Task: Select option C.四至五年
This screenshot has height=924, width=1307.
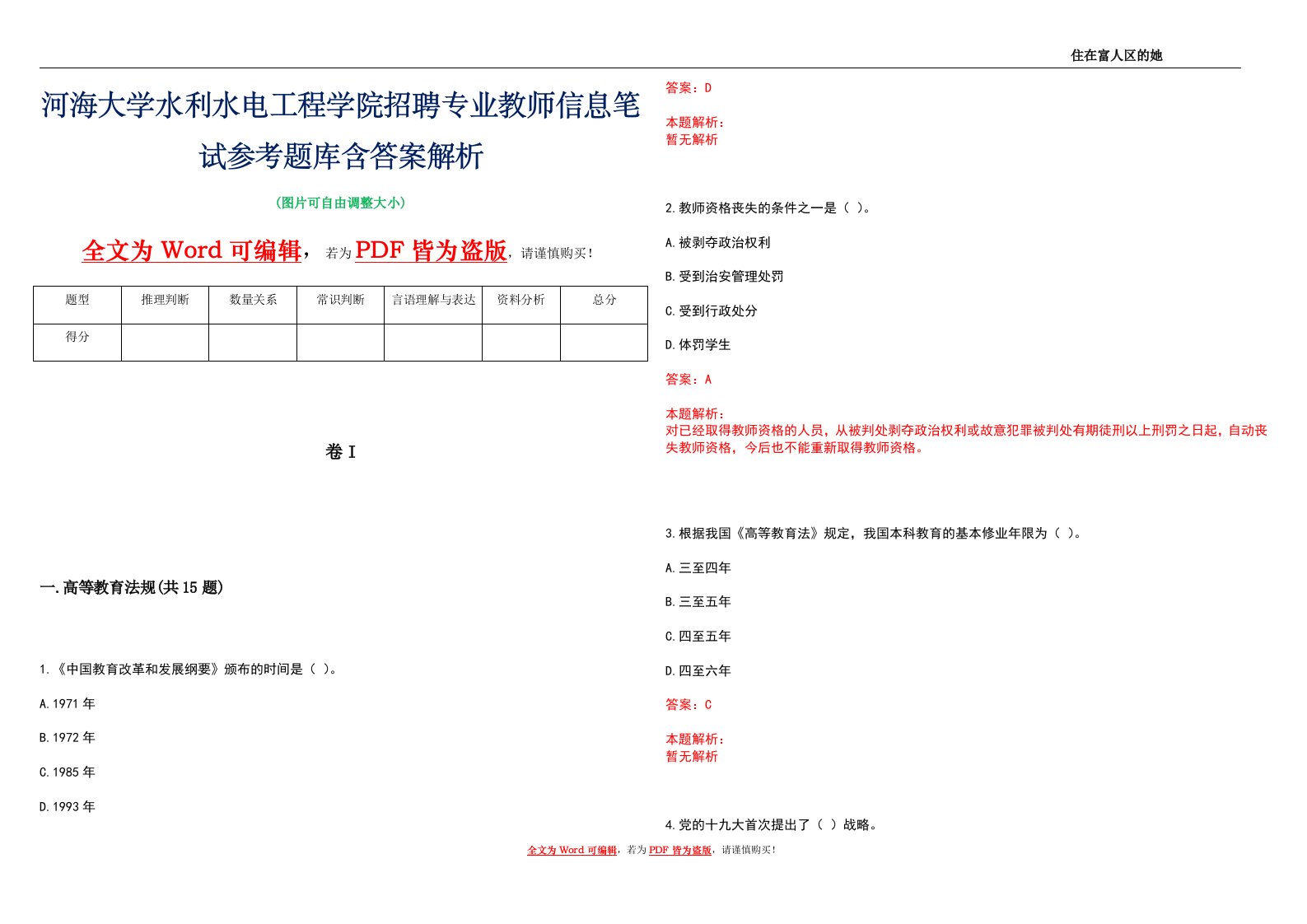Action: 698,636
